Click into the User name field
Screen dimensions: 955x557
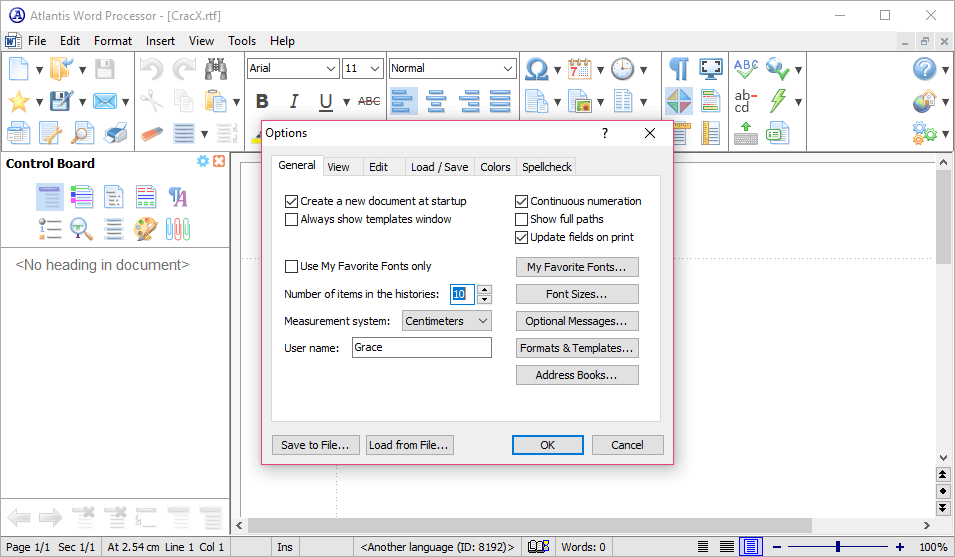click(x=421, y=348)
